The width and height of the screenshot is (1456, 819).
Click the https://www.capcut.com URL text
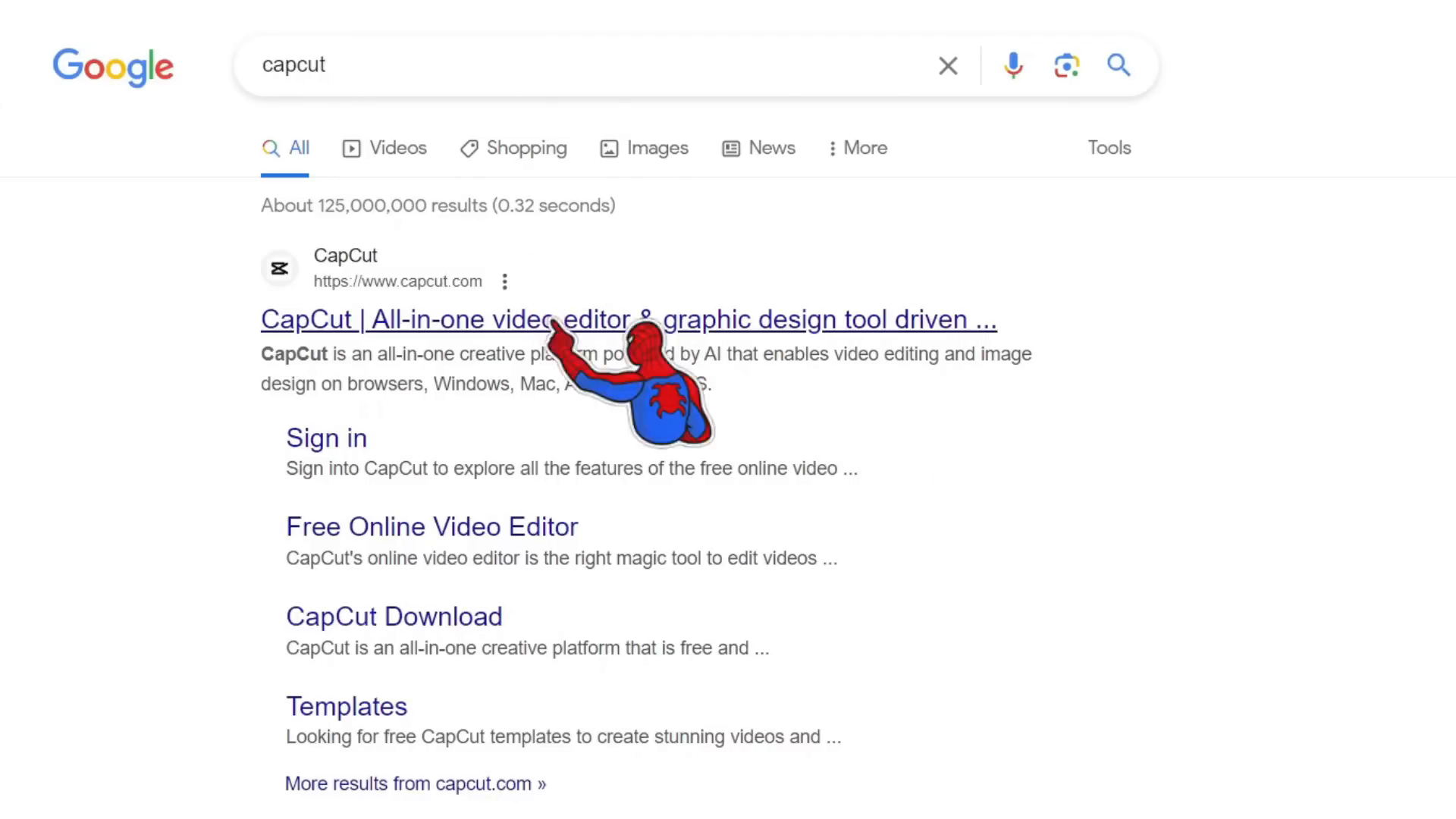(398, 281)
